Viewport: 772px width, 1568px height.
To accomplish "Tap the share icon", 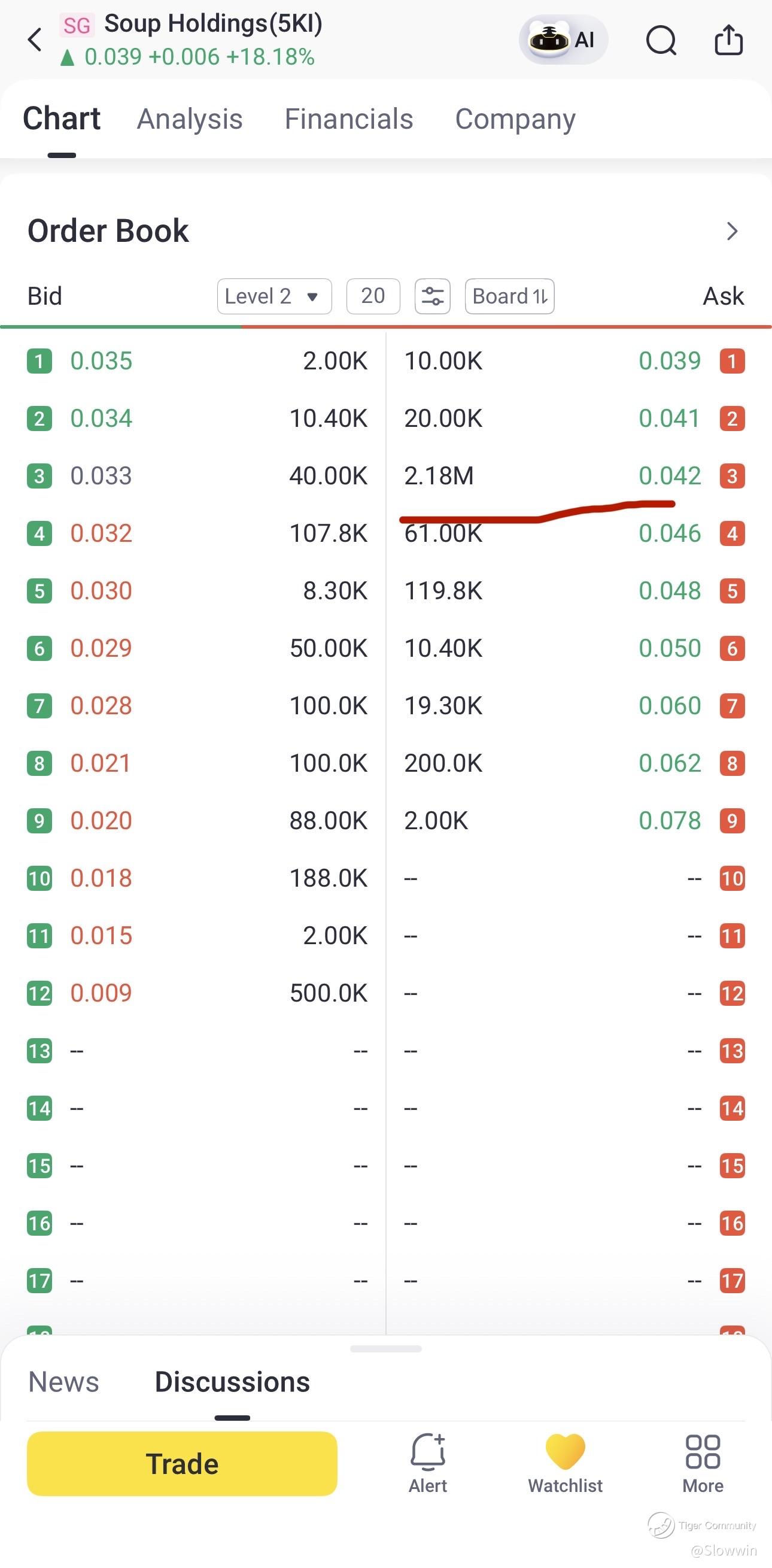I will [728, 40].
